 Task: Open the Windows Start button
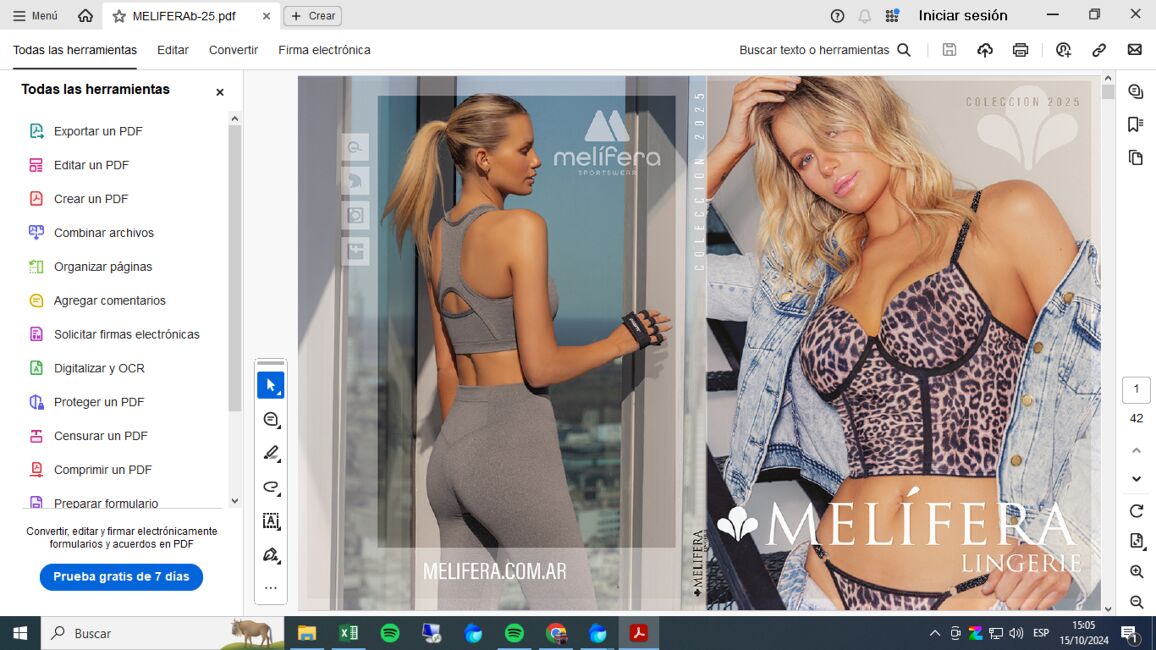coord(20,633)
